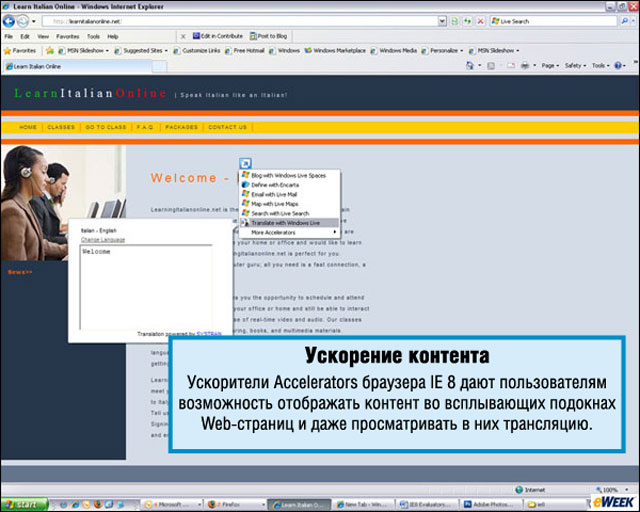Click the red Stop loading icon

pos(481,21)
